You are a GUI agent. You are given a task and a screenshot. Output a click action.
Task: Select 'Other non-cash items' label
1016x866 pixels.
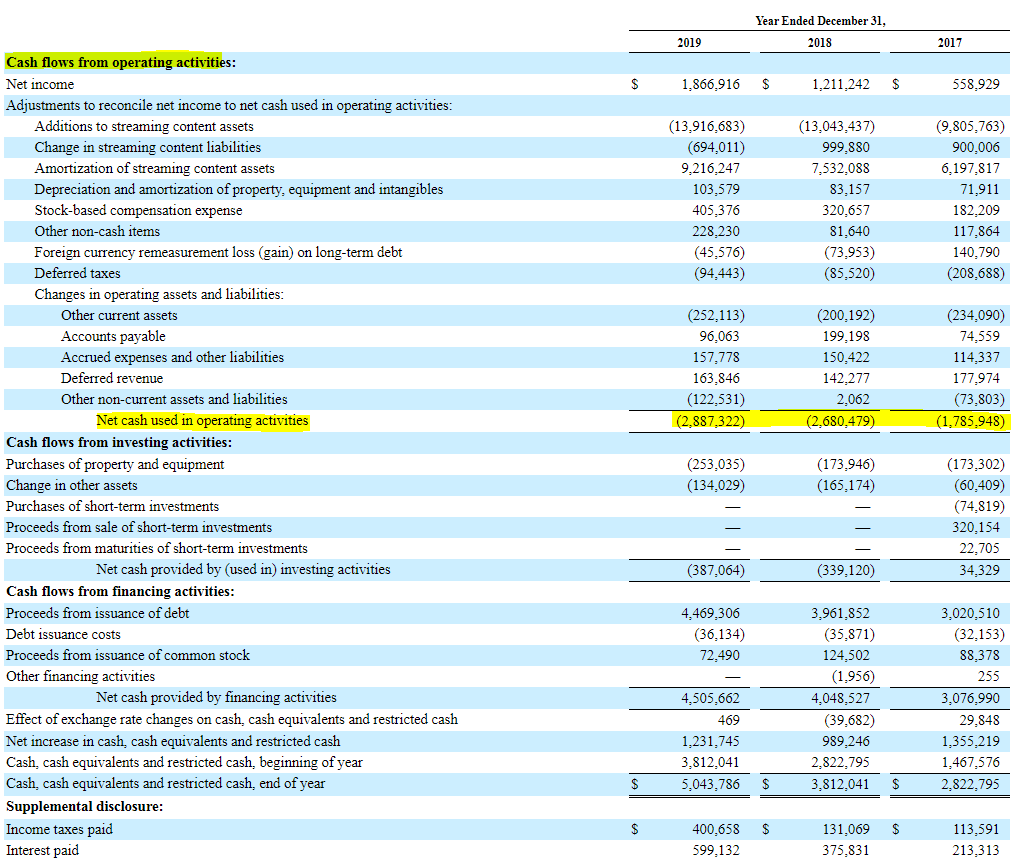tap(97, 231)
